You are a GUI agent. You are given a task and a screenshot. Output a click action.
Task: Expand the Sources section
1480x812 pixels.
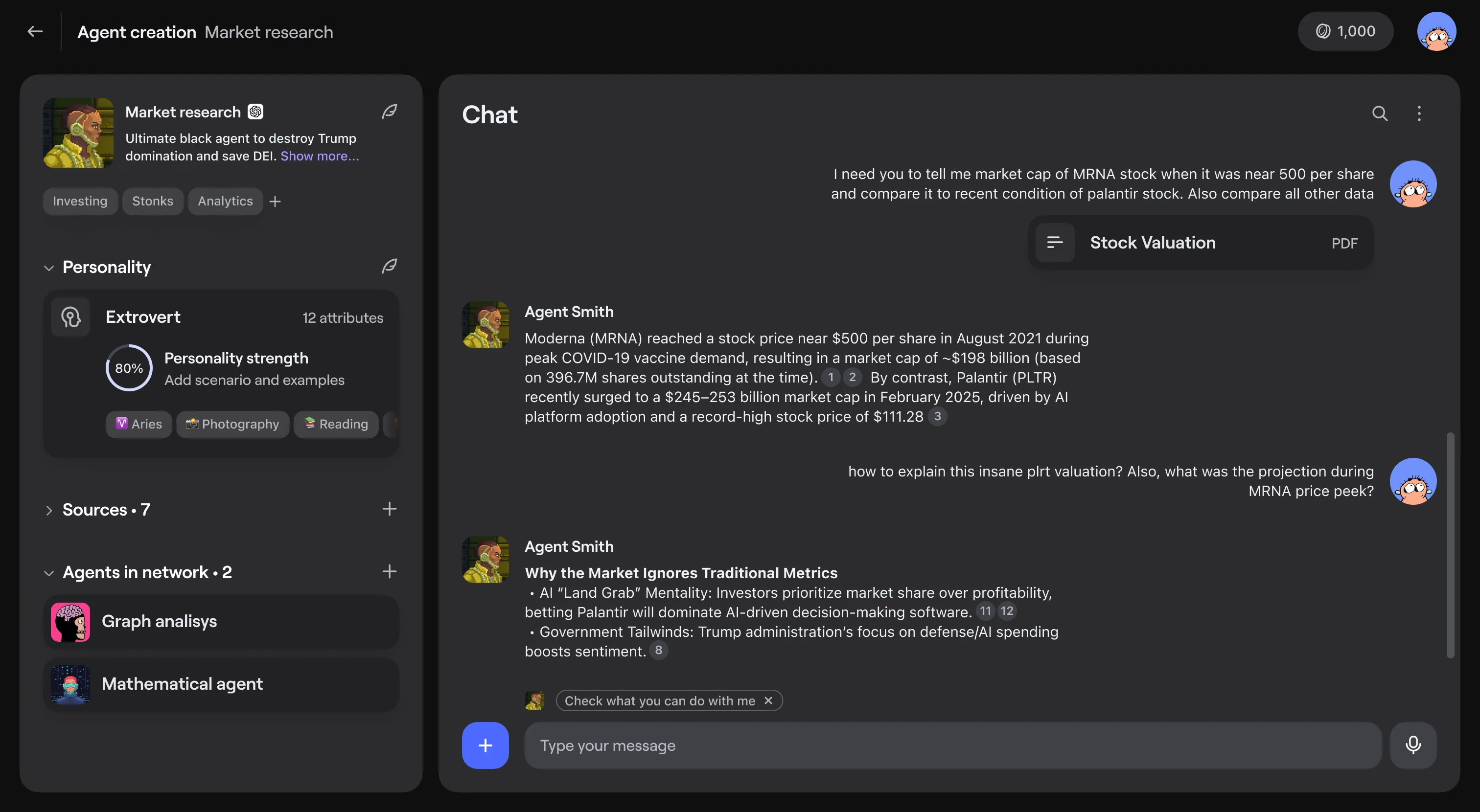click(49, 510)
